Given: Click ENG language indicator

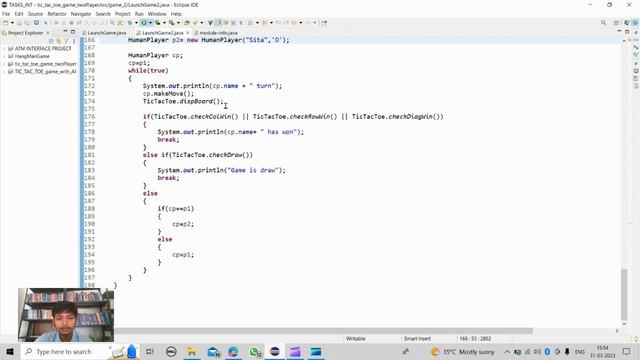Looking at the screenshot, I should [x=579, y=351].
